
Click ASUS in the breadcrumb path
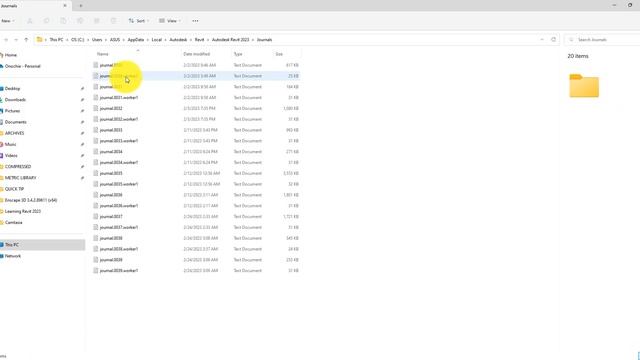(115, 40)
